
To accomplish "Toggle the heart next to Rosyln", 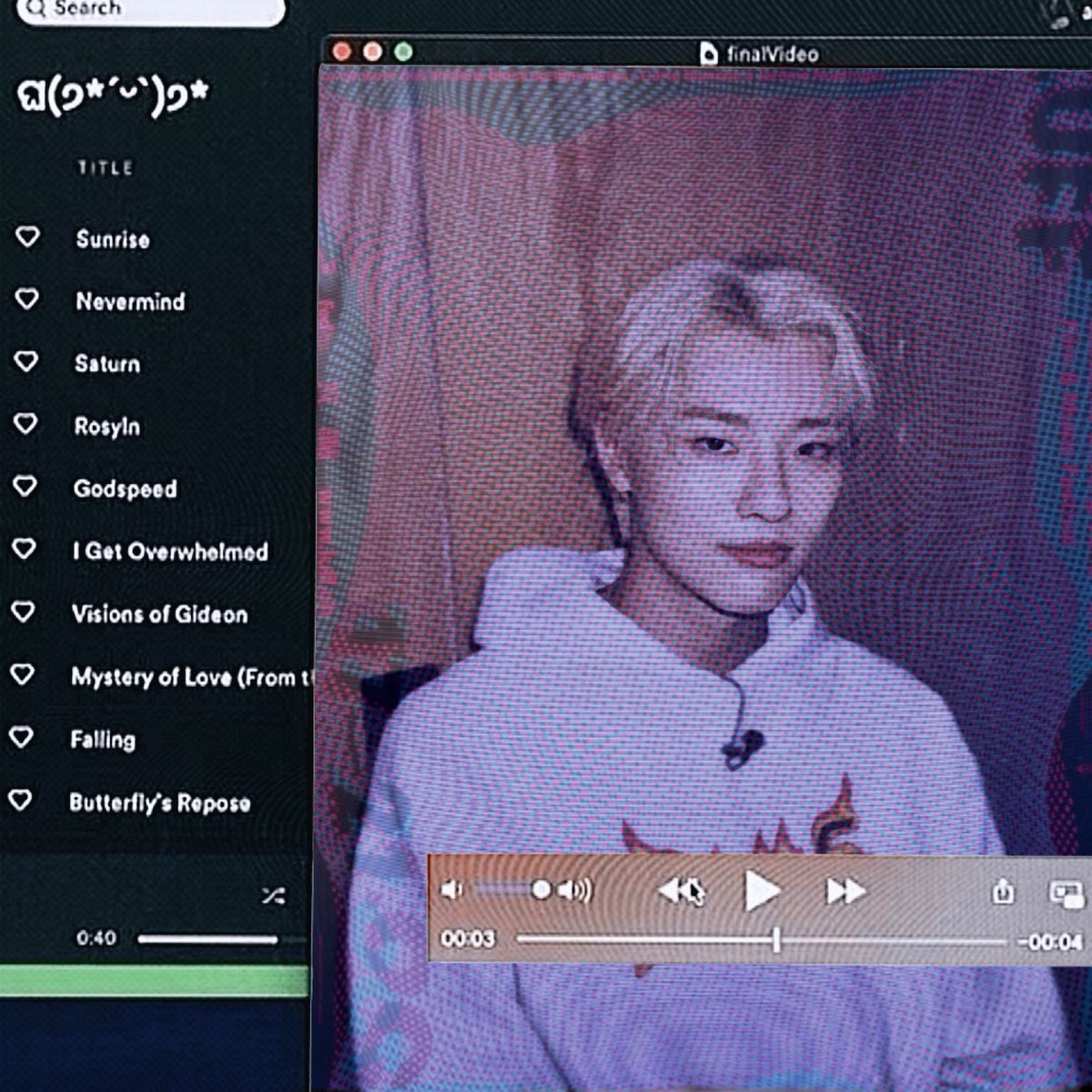I will tap(25, 423).
